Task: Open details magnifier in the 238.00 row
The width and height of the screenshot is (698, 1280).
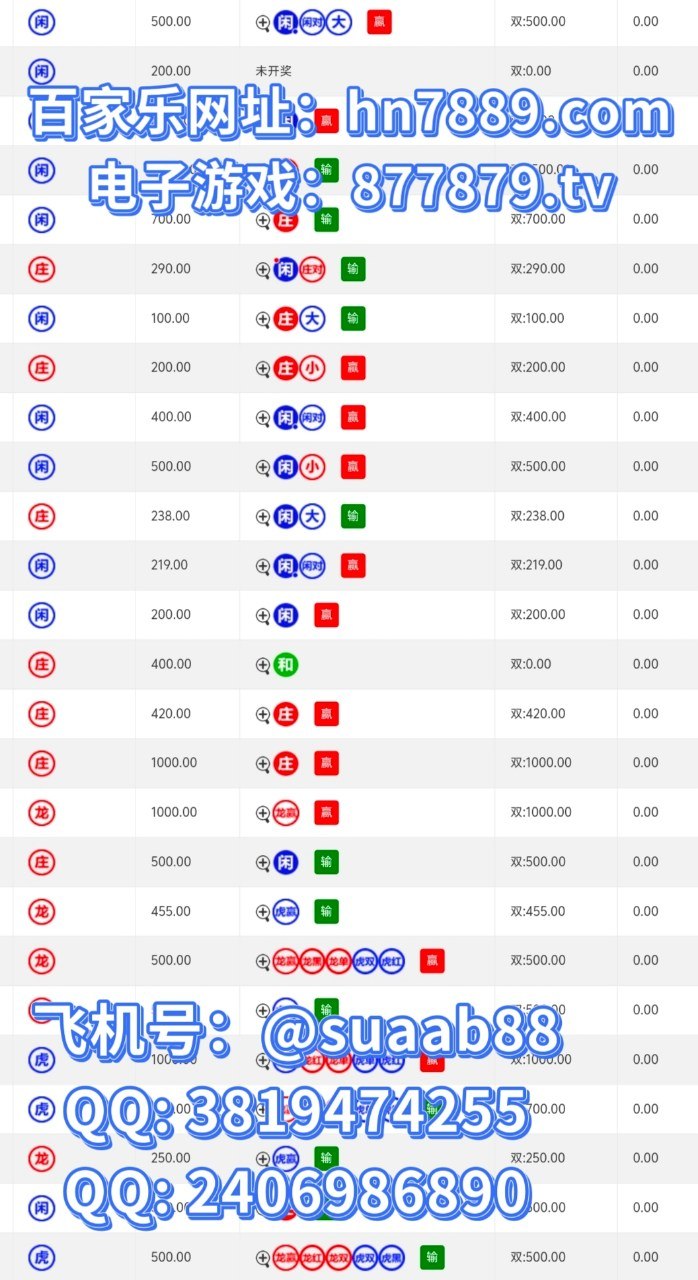Action: coord(263,517)
